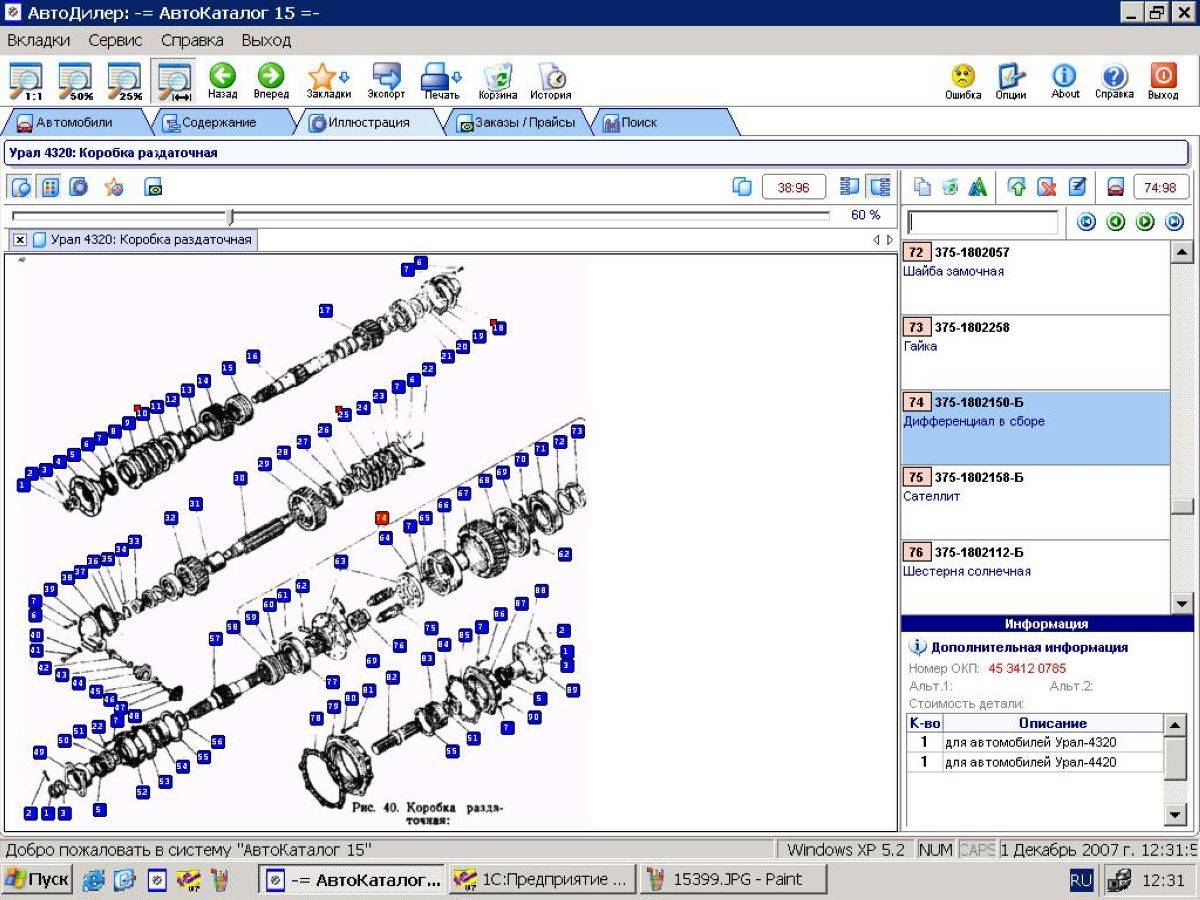1200x900 pixels.
Task: Click the Печать printer icon
Action: coord(434,77)
